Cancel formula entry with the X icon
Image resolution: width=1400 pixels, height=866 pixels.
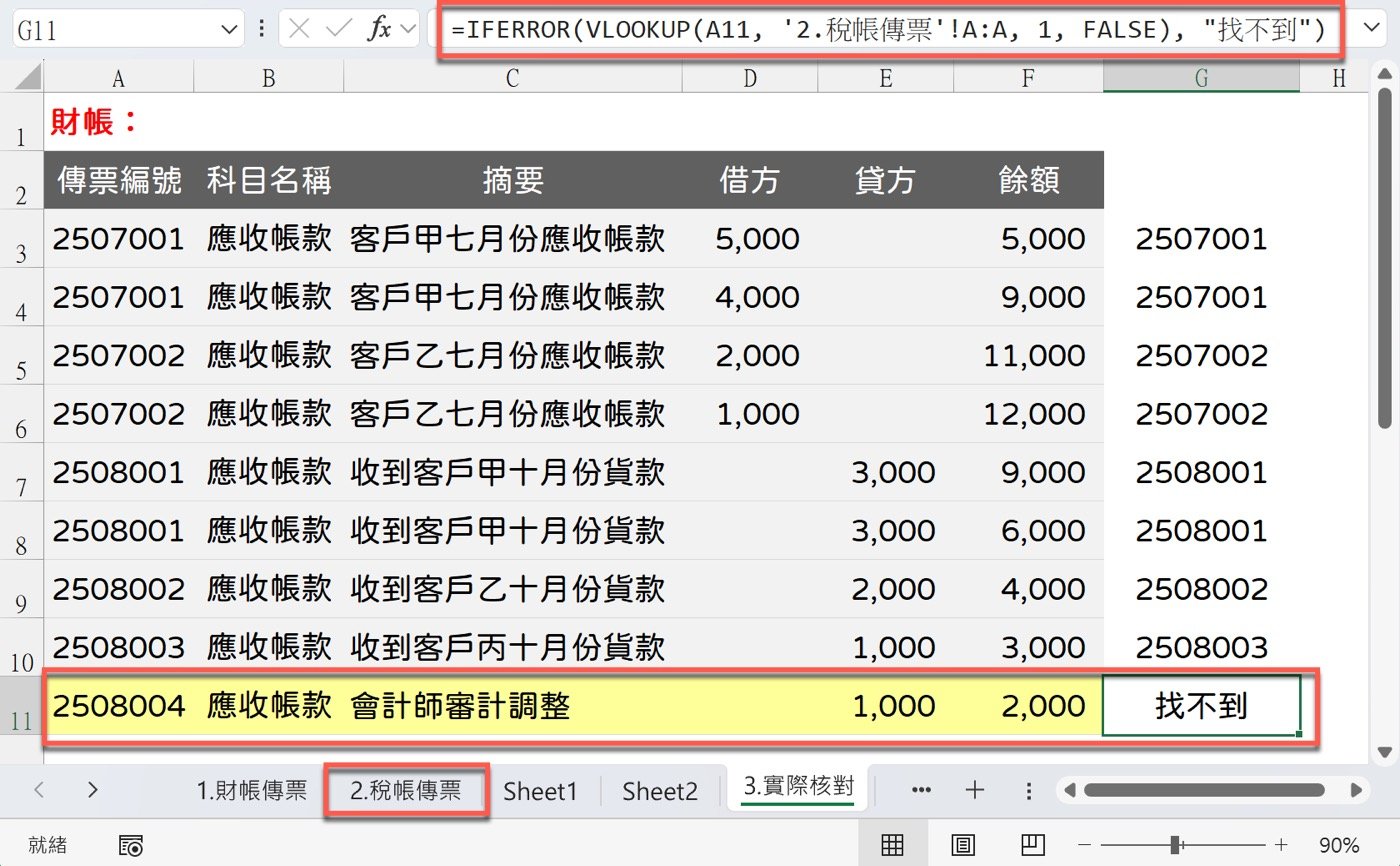click(x=298, y=29)
